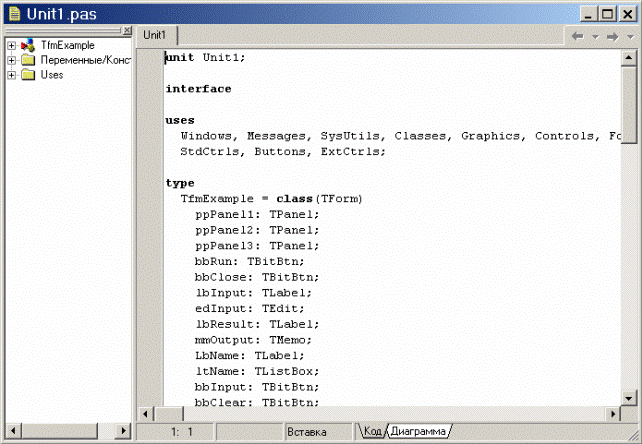The image size is (642, 444).
Task: Click explorer panel scrollbar right arrow
Action: pyautogui.click(x=123, y=431)
